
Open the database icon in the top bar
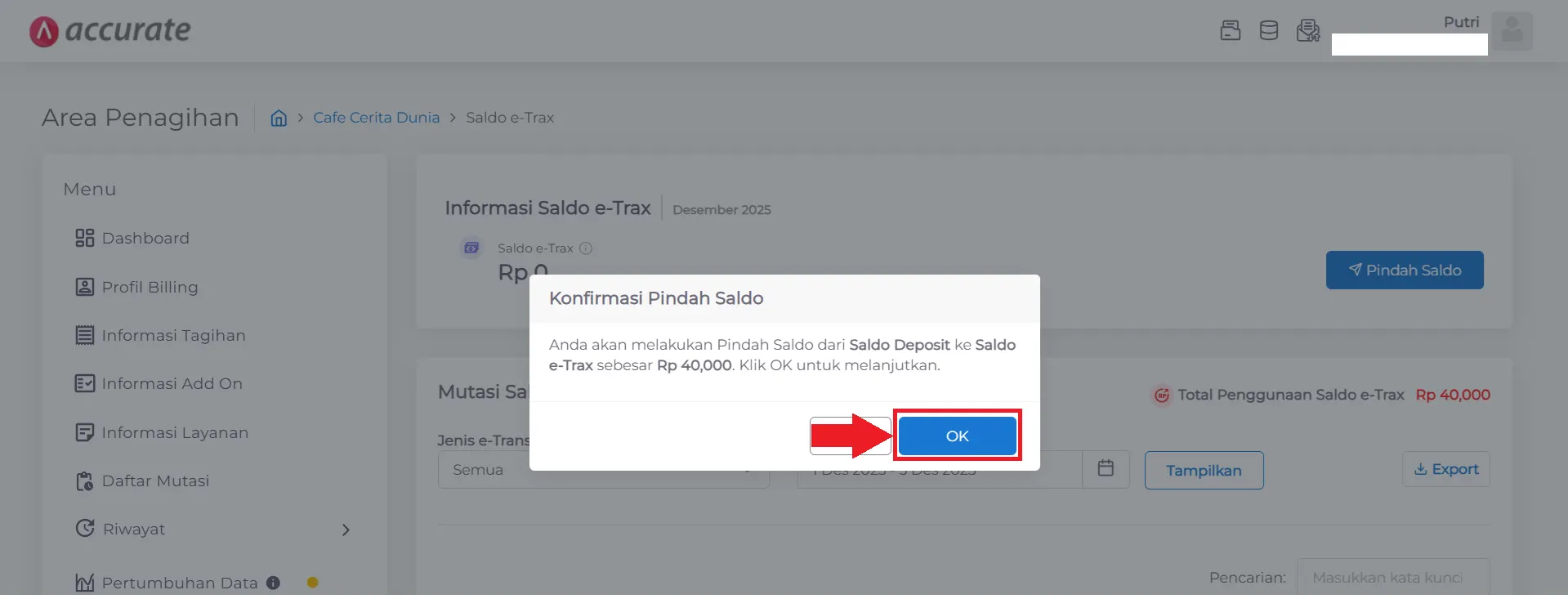pyautogui.click(x=1268, y=29)
